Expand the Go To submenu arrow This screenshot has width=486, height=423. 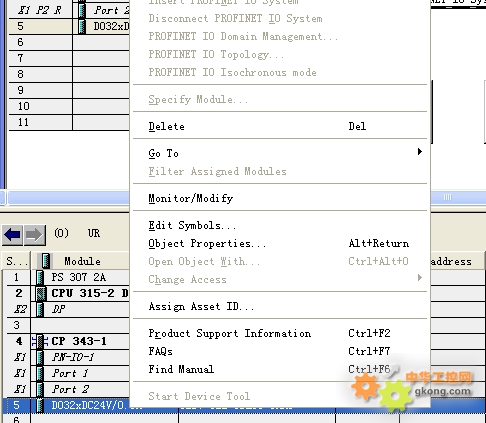pyautogui.click(x=420, y=152)
